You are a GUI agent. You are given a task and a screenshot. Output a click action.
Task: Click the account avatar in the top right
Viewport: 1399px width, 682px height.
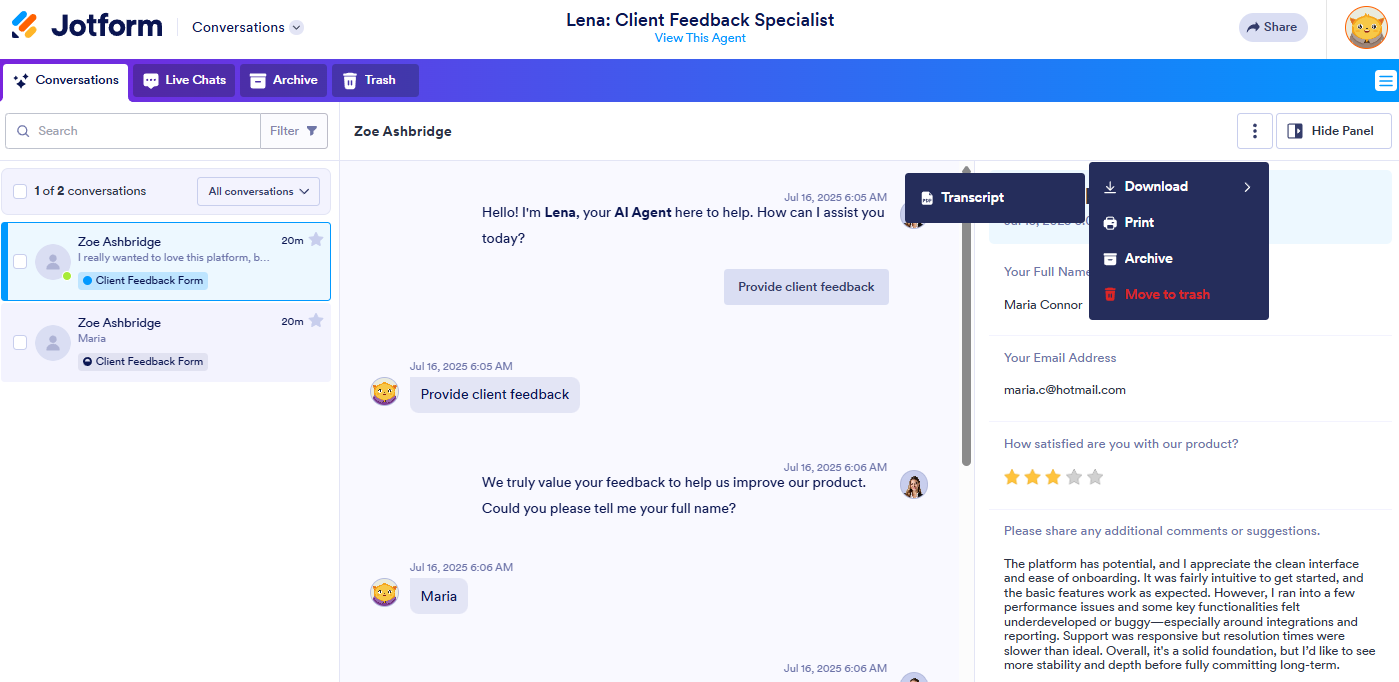1365,28
